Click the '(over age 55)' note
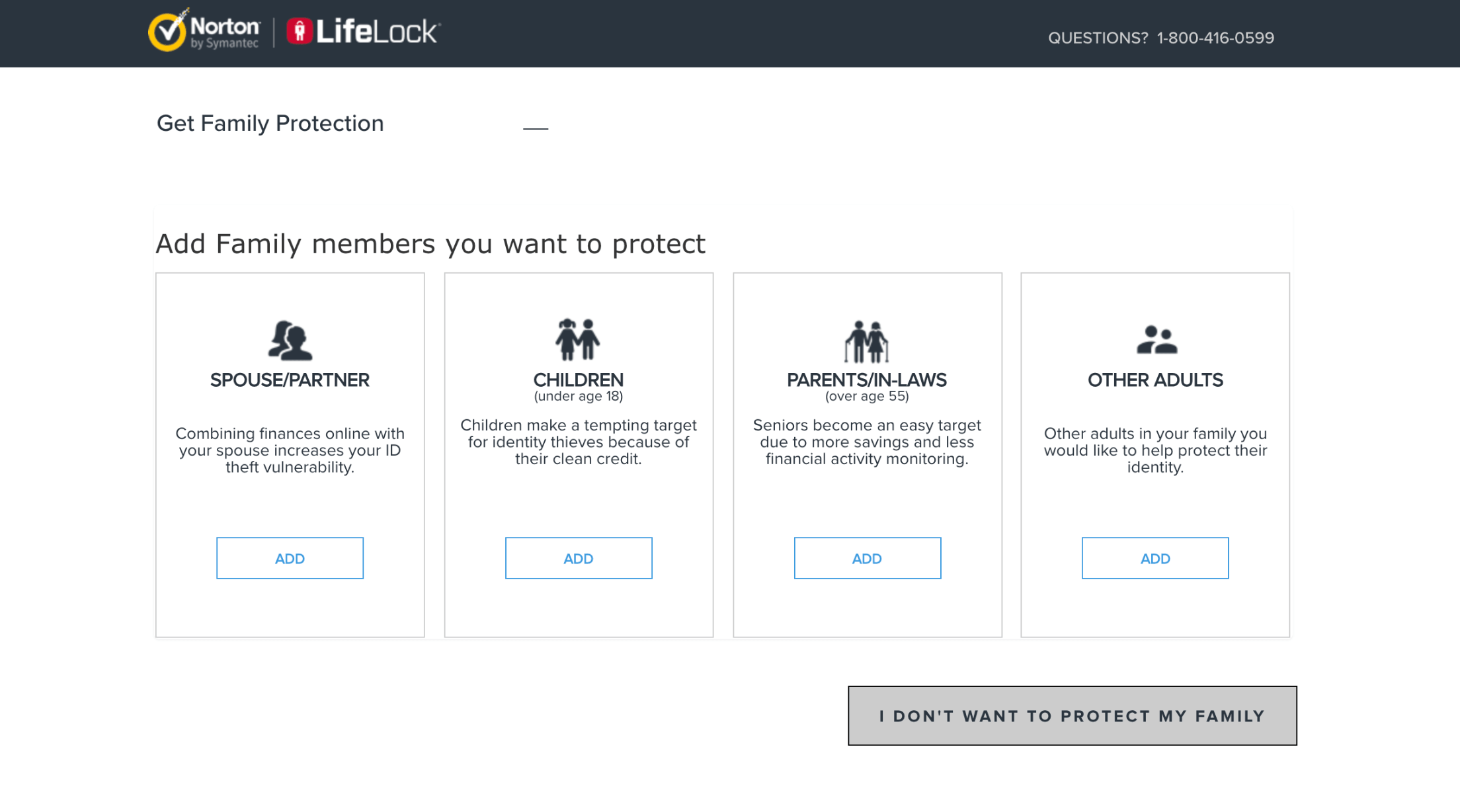 tap(867, 396)
